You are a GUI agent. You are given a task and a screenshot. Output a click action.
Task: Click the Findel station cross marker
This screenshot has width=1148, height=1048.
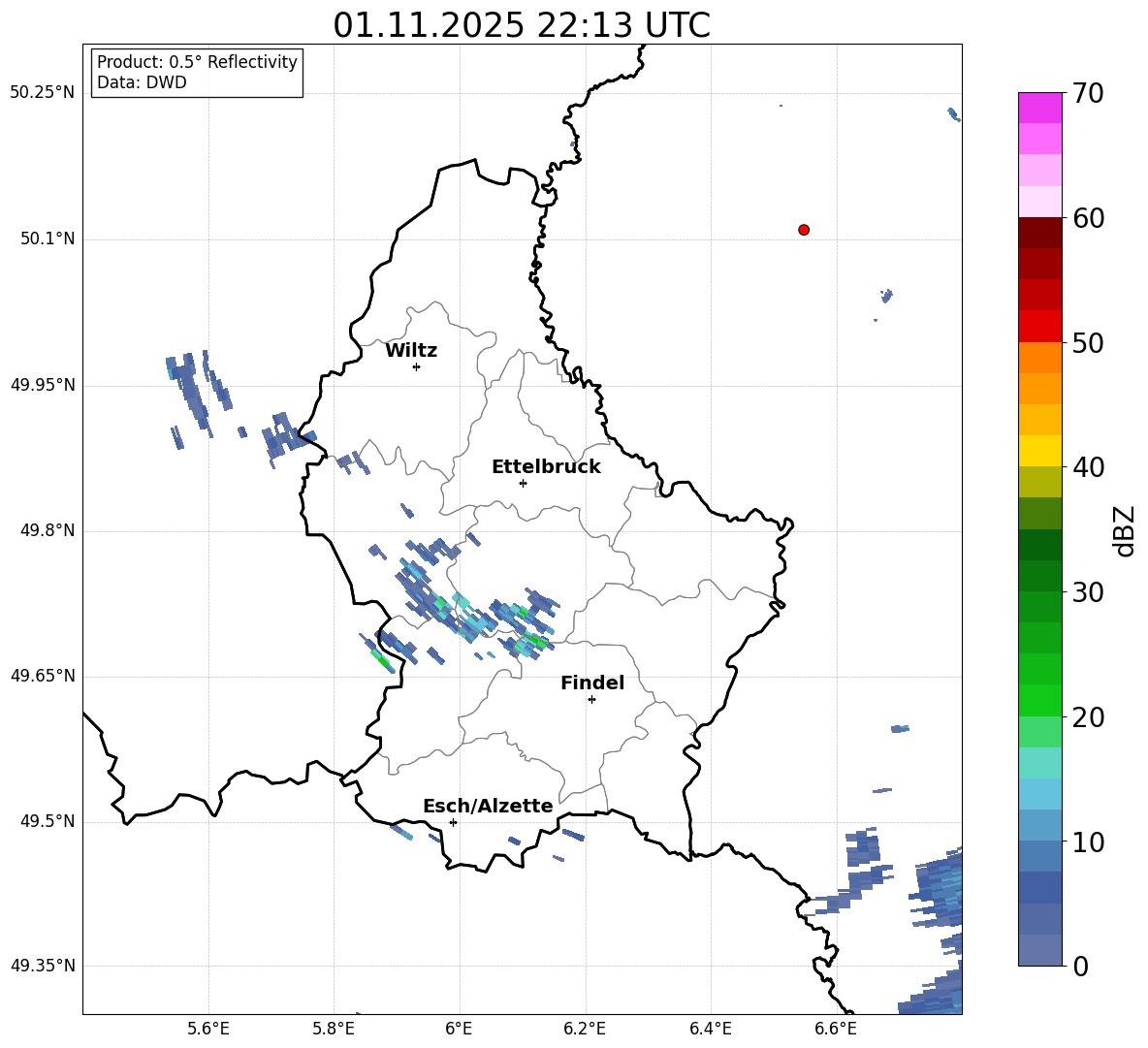[x=591, y=700]
